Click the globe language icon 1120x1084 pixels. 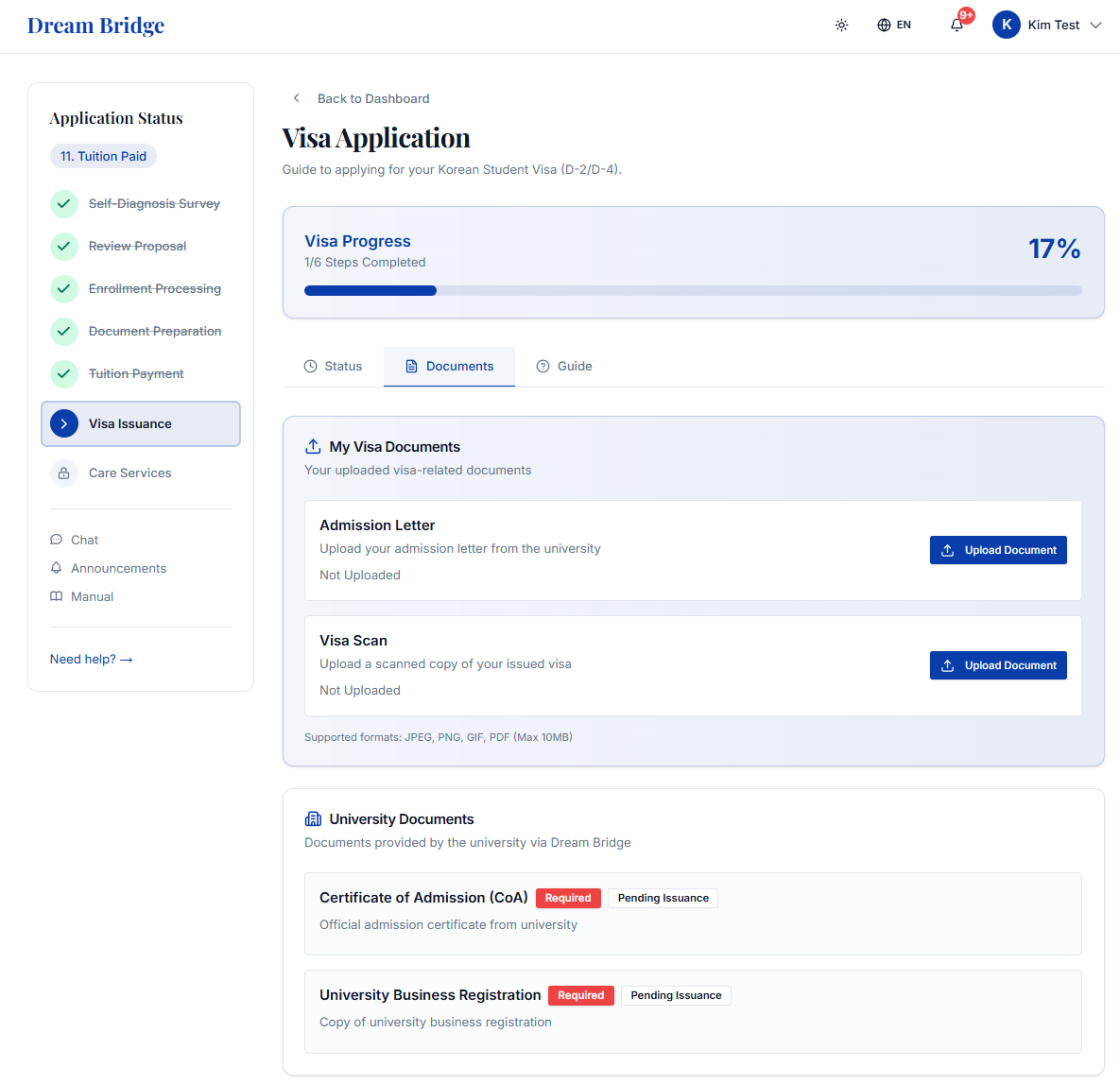(x=884, y=25)
